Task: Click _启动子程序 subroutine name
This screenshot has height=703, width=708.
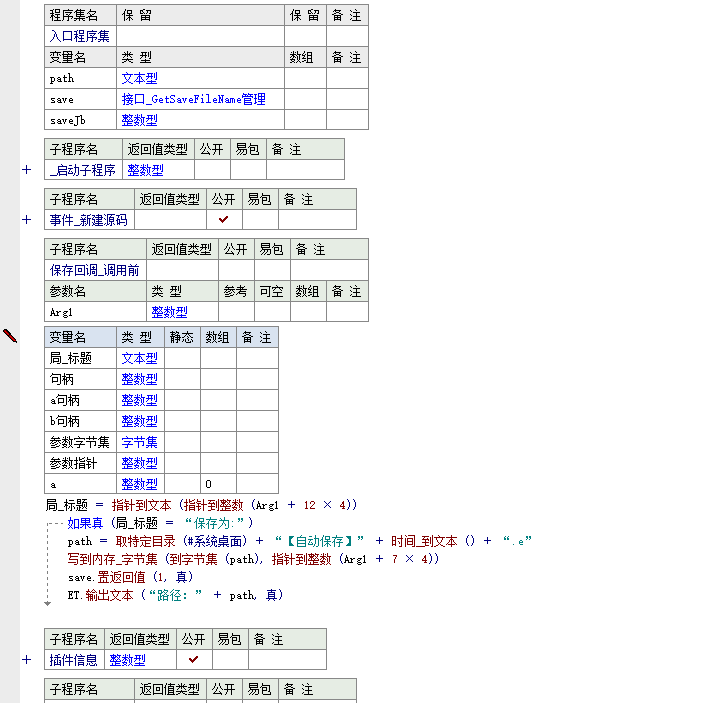Action: coord(83,170)
